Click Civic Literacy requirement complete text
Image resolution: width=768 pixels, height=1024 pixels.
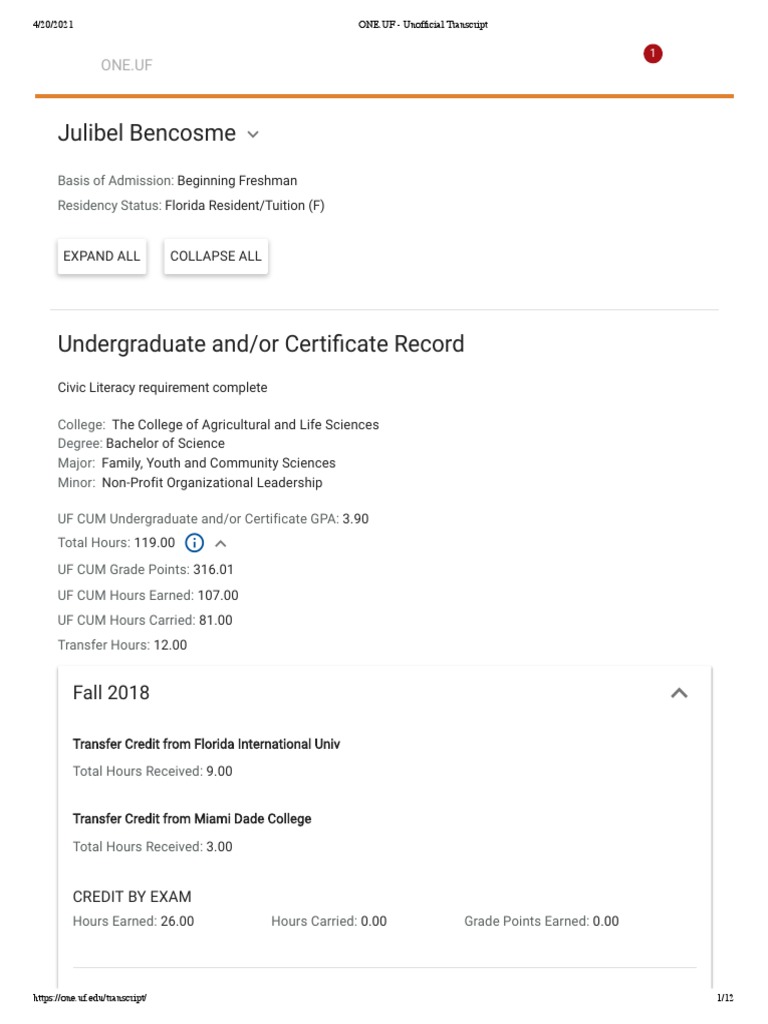[162, 387]
